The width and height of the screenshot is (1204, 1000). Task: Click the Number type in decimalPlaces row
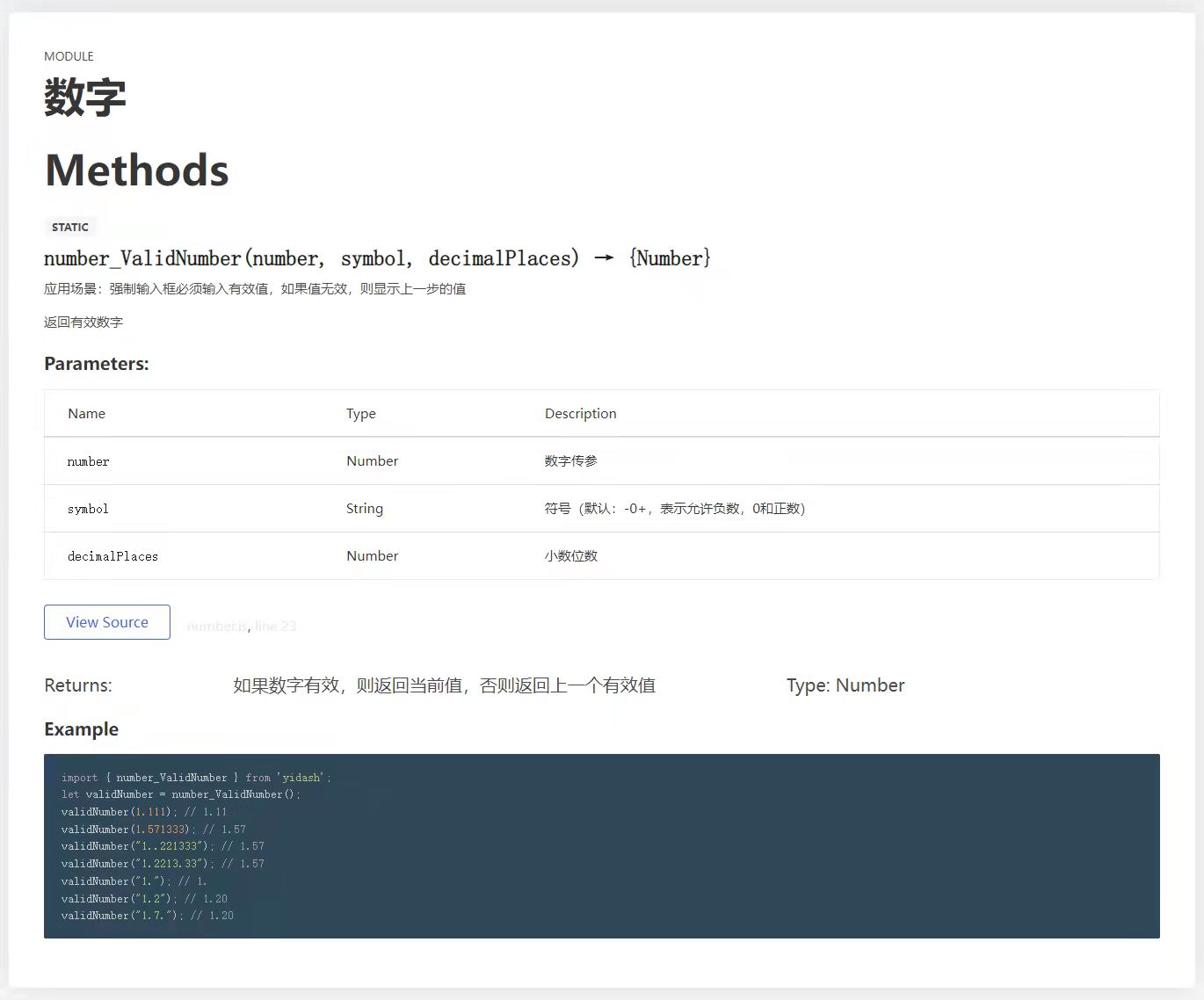372,556
